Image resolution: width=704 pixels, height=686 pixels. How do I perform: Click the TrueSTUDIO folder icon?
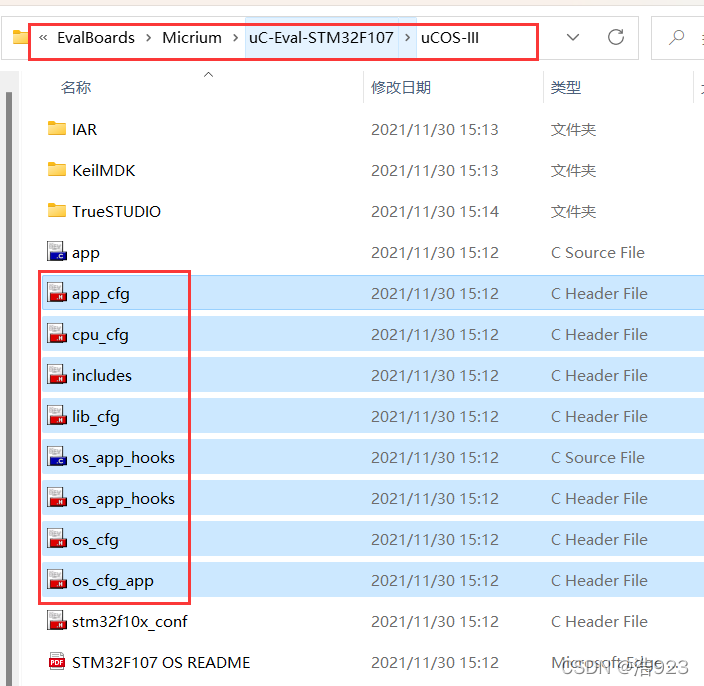(x=57, y=211)
